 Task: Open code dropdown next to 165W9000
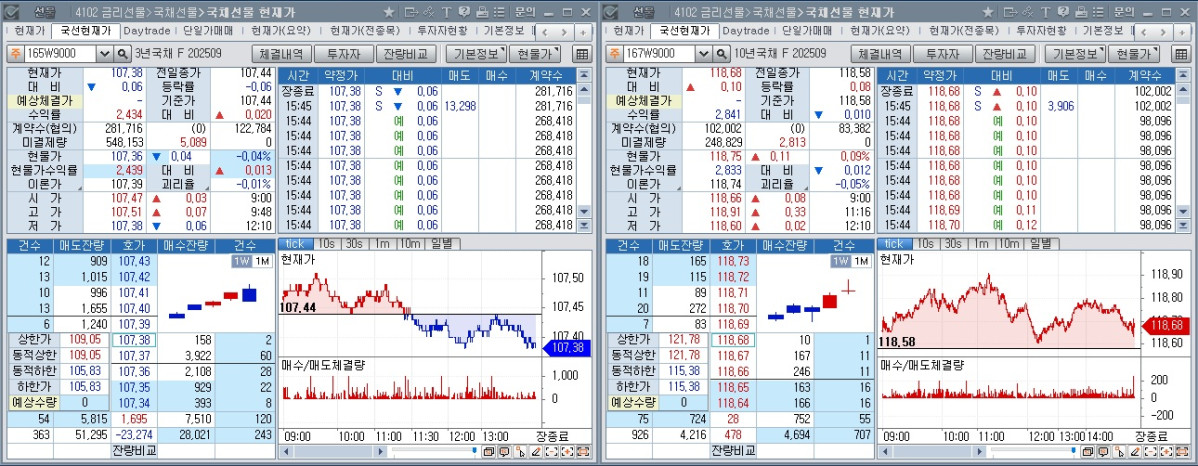coord(105,54)
